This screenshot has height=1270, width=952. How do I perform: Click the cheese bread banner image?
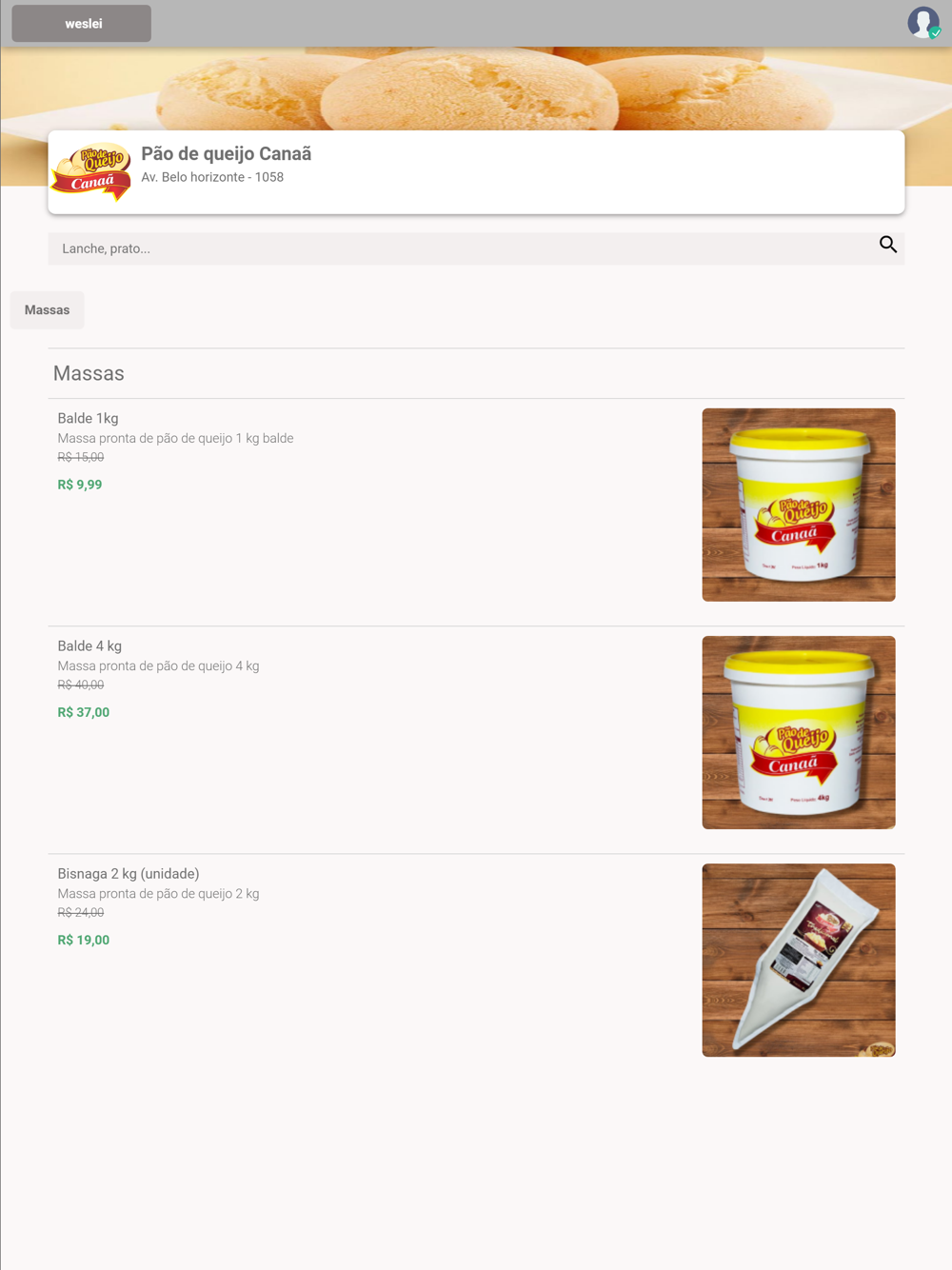click(x=476, y=88)
